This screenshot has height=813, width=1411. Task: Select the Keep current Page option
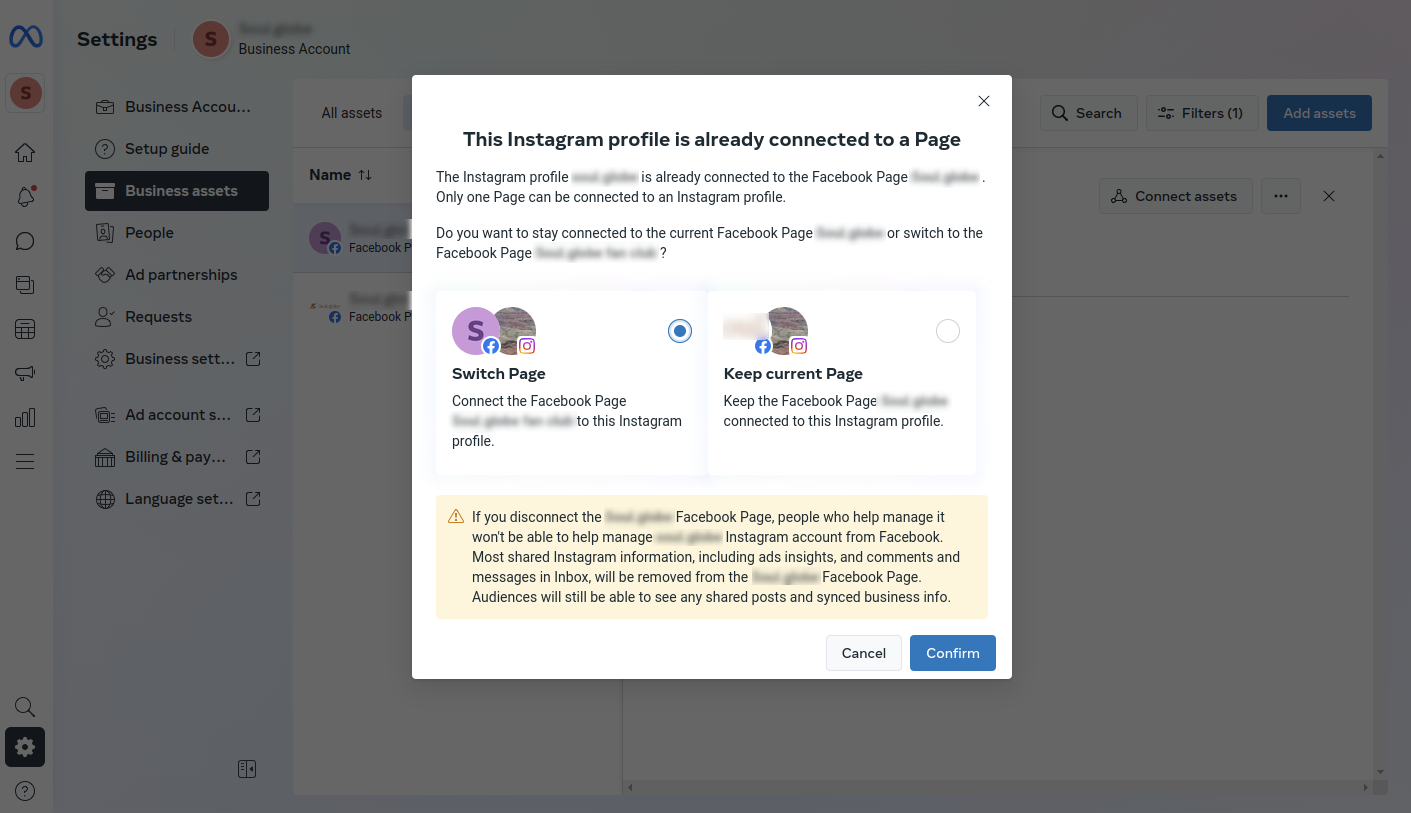(947, 331)
